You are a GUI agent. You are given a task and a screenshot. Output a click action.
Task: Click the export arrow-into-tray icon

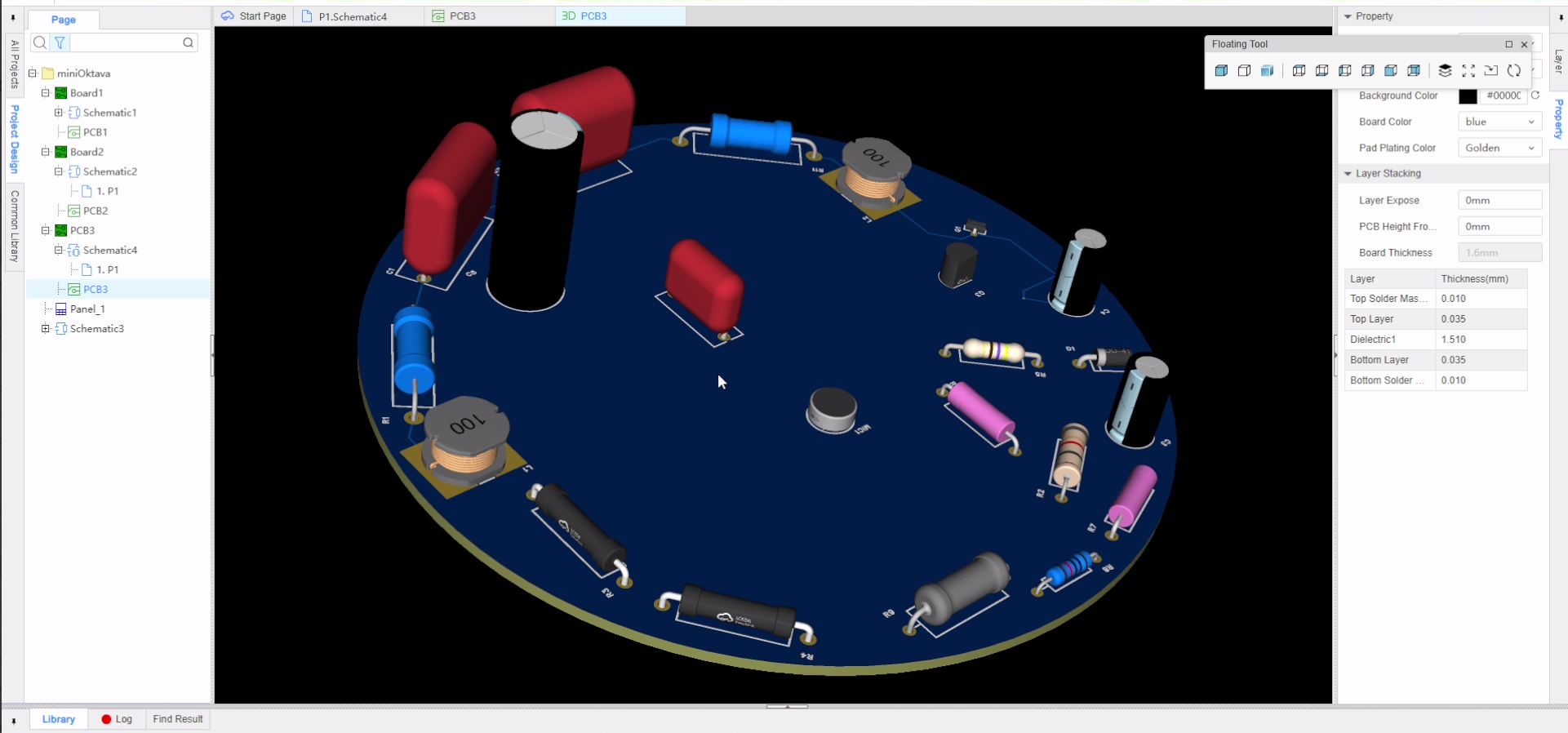coord(1491,71)
